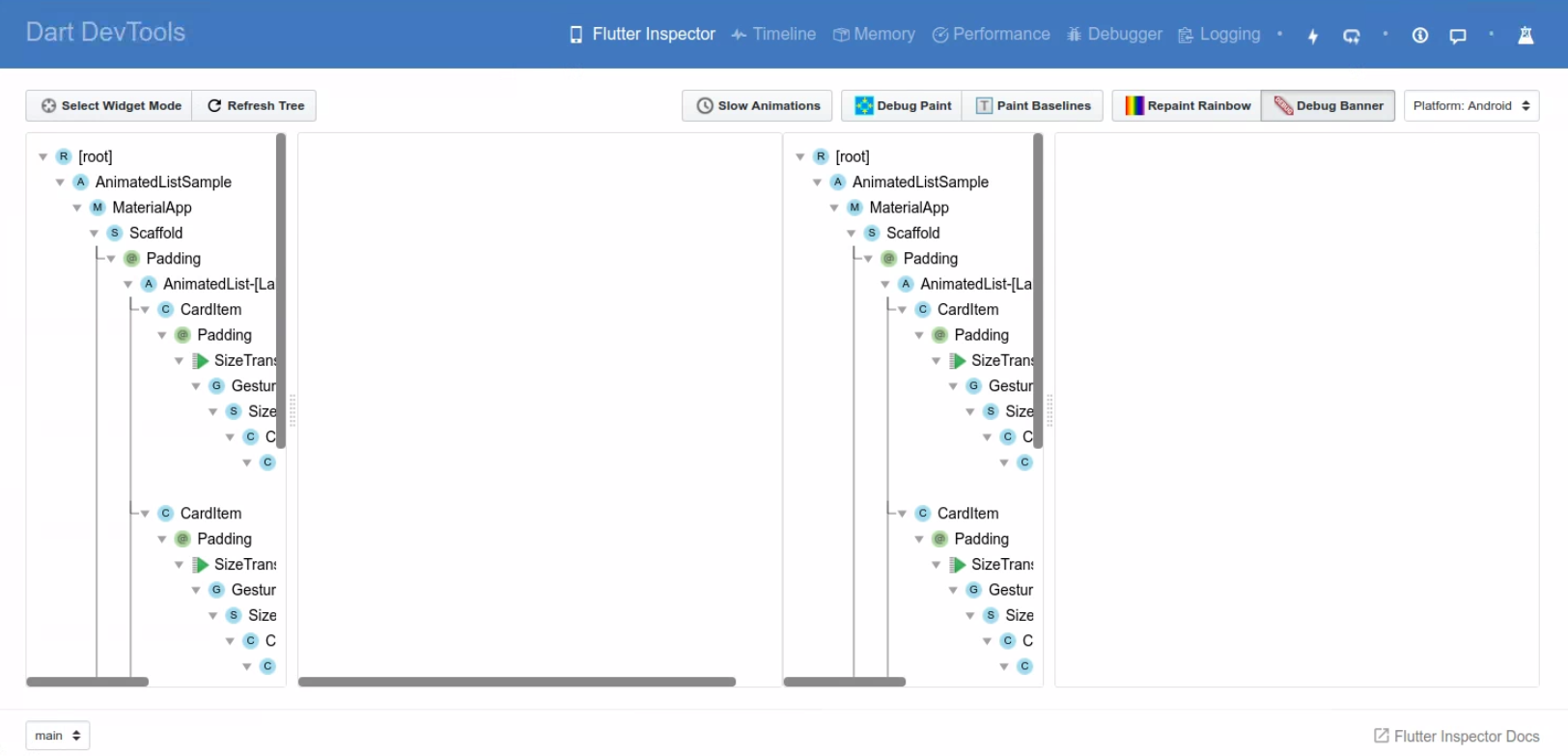
Task: Open the main isolate dropdown
Action: (58, 736)
